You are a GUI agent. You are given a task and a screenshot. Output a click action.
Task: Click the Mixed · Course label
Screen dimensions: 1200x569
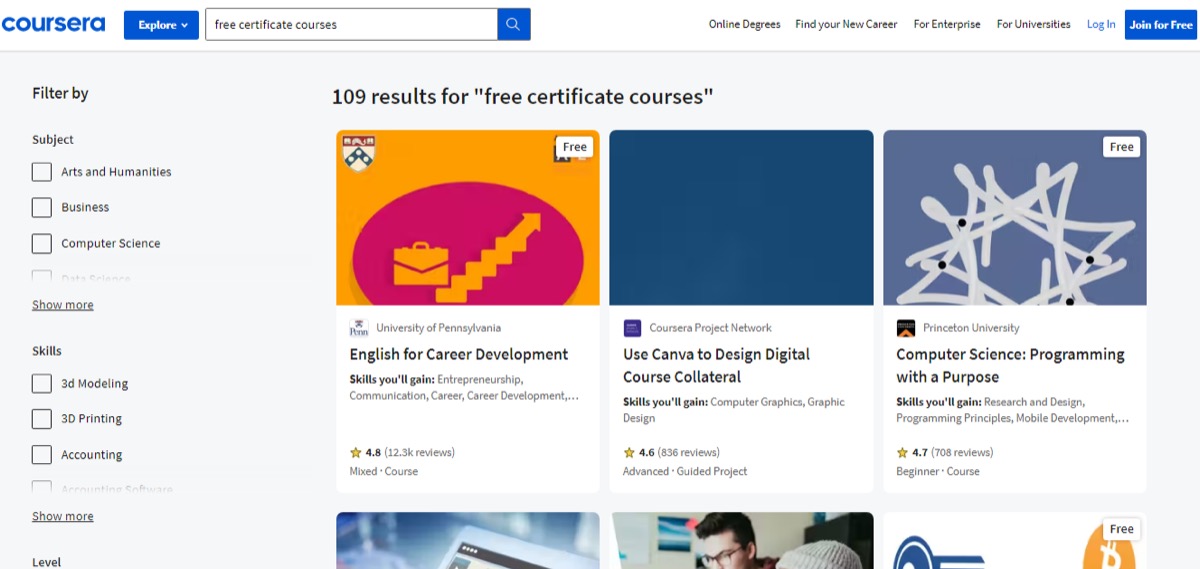coord(384,471)
